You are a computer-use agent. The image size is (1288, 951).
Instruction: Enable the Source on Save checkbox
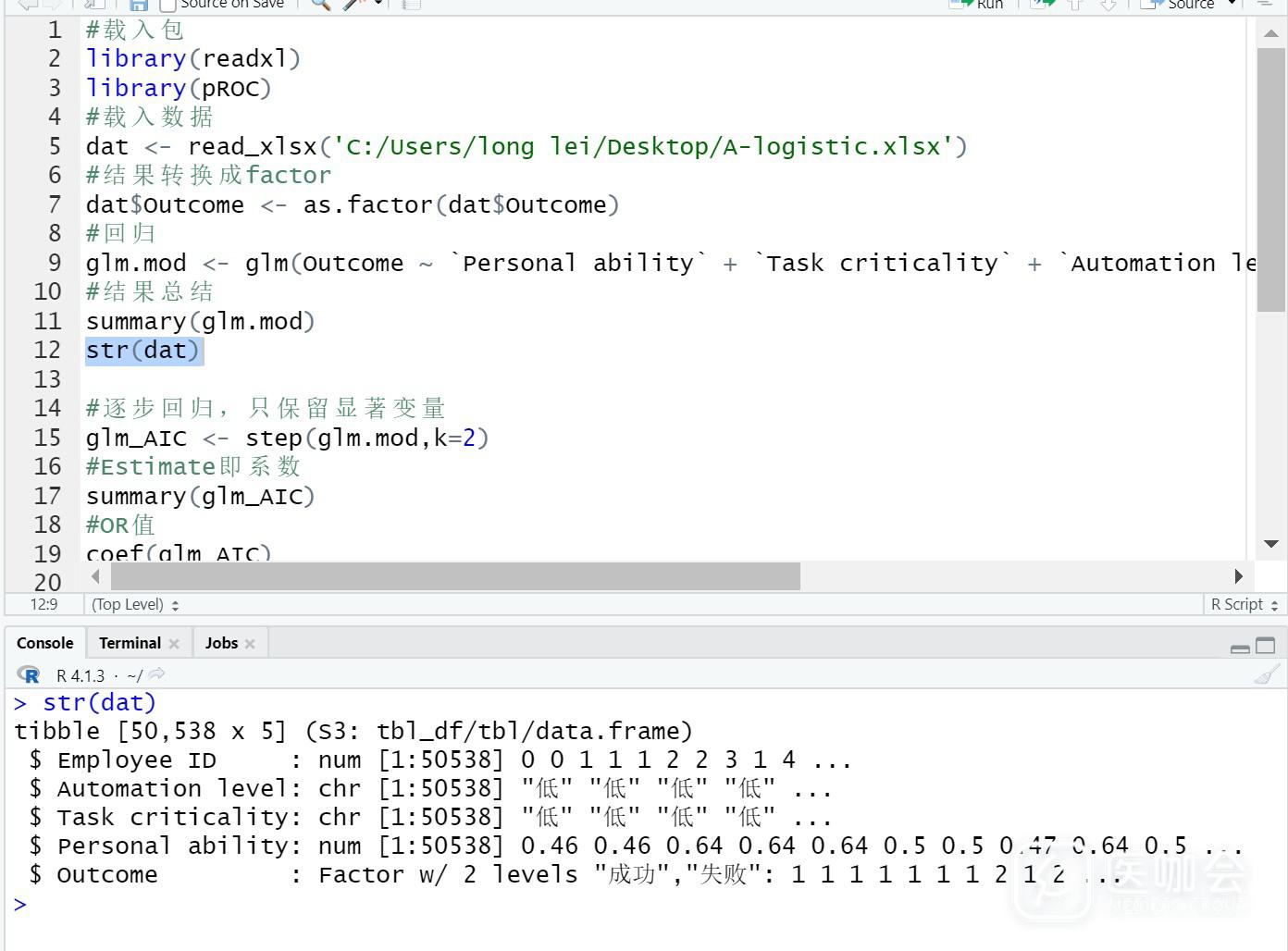167,5
